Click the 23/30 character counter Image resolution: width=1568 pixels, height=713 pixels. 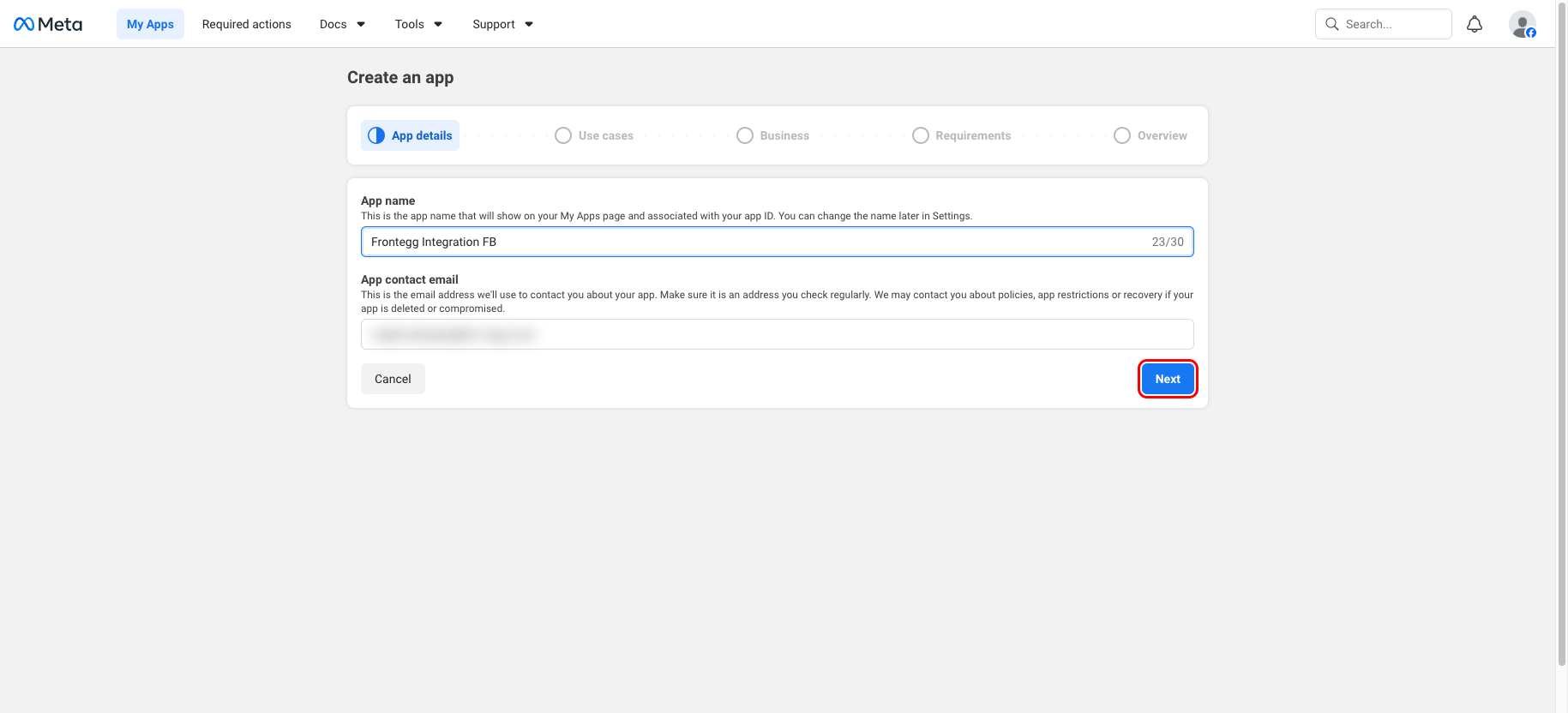click(1168, 242)
